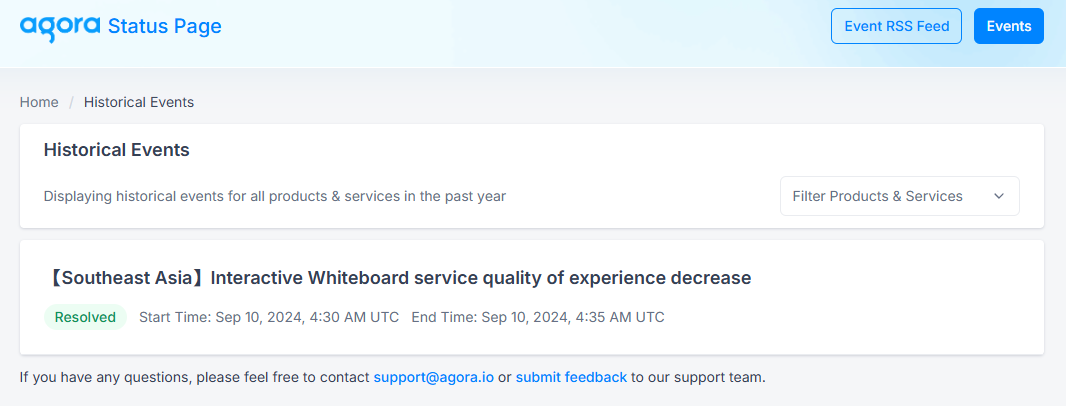Click 'to our support team' footer text

[x=698, y=377]
